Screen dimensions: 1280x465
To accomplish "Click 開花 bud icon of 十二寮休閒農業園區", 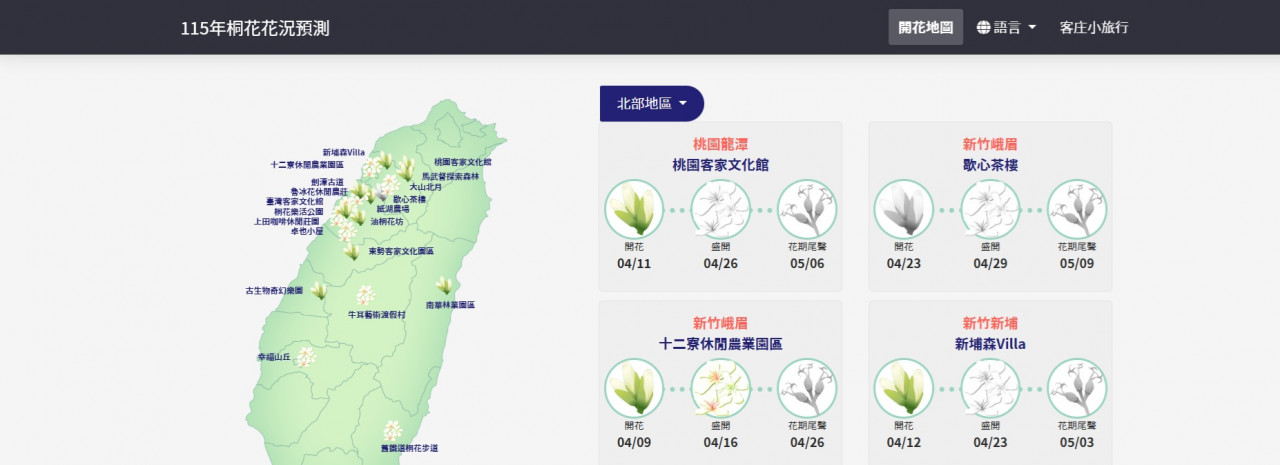I will (634, 389).
